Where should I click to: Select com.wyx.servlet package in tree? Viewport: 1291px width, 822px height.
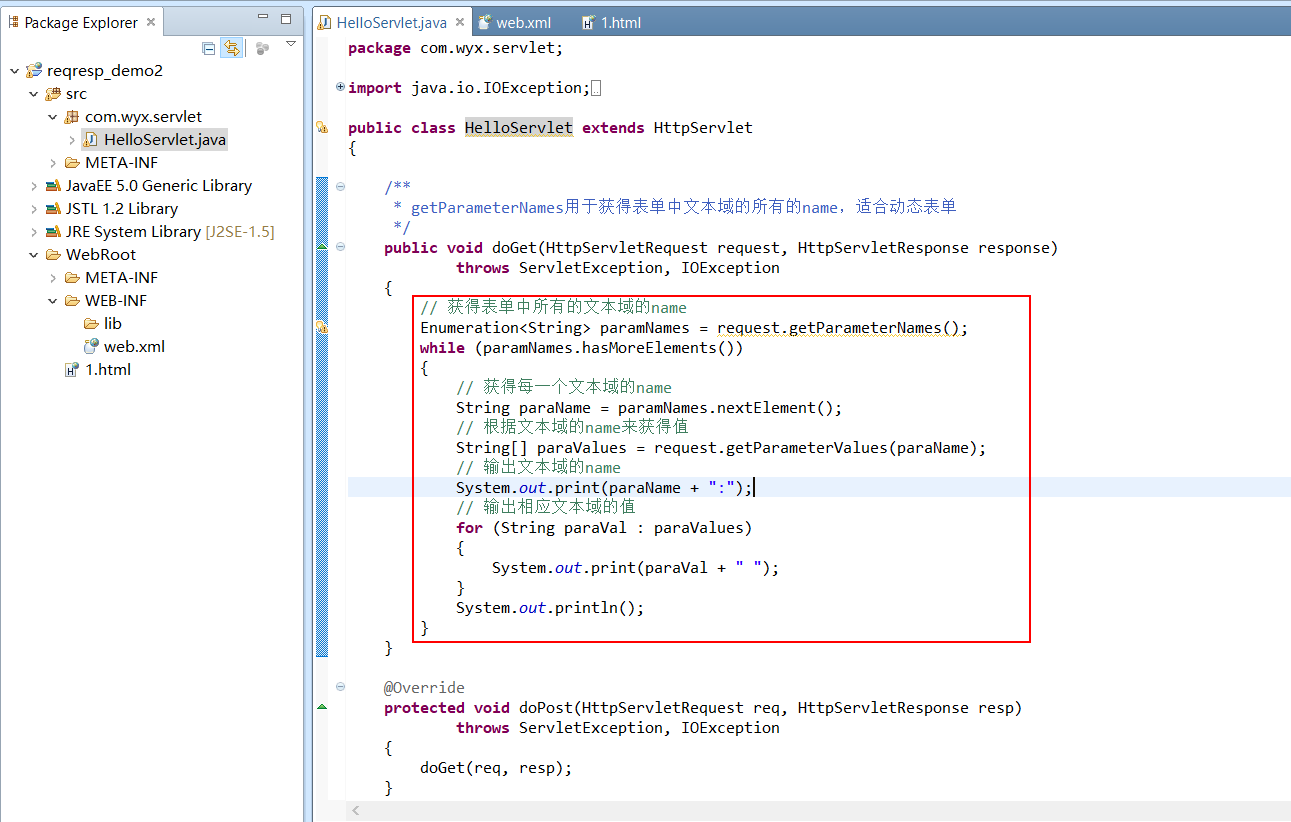pos(143,117)
